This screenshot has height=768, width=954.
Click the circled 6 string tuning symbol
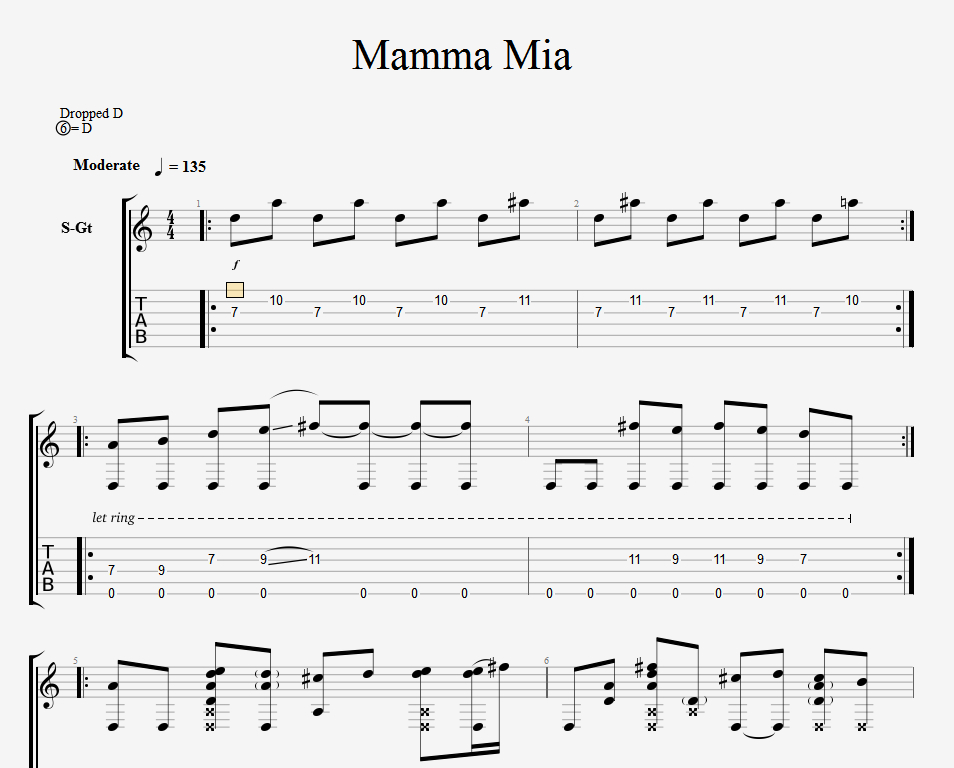click(64, 128)
